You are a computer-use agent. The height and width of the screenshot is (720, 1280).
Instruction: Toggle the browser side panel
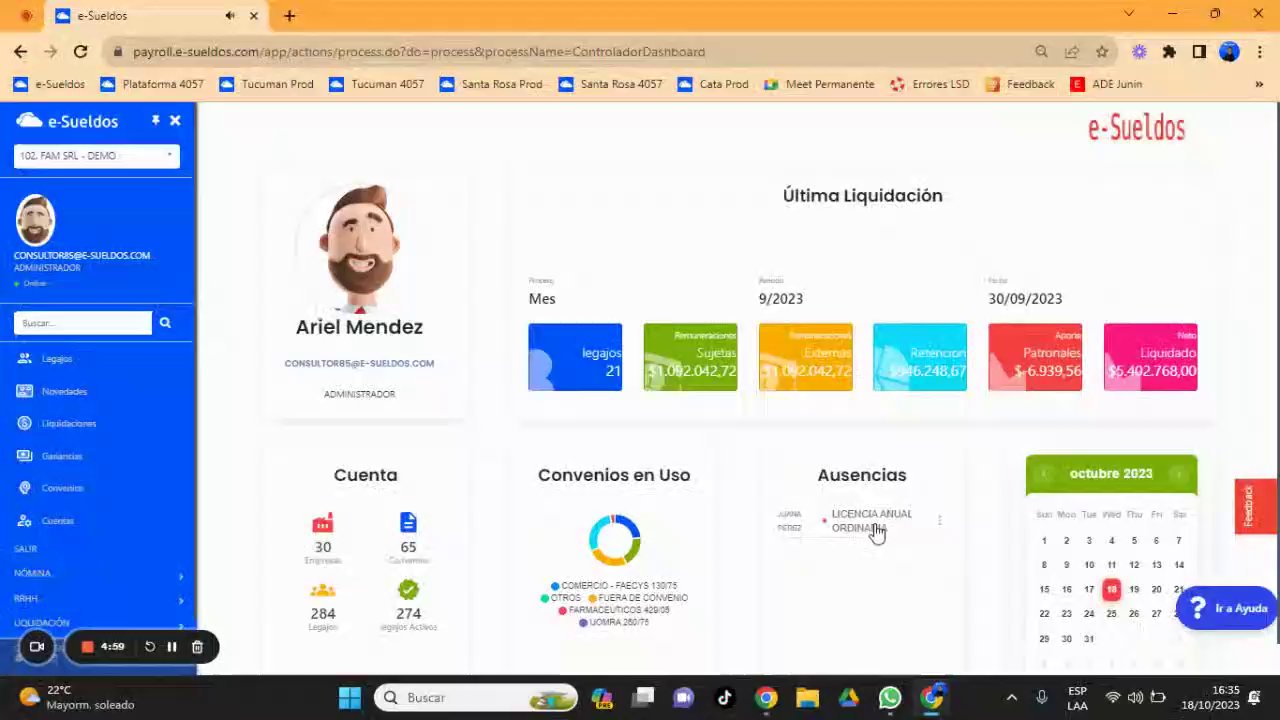click(x=1199, y=52)
